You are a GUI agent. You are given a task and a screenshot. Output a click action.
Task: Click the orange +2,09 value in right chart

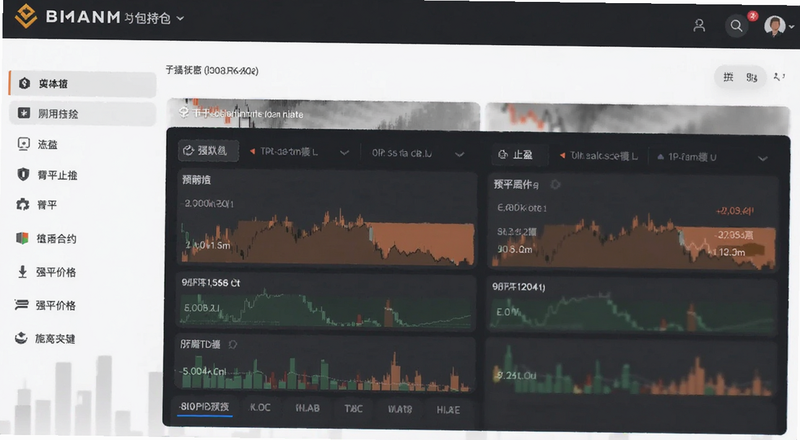pyautogui.click(x=735, y=211)
